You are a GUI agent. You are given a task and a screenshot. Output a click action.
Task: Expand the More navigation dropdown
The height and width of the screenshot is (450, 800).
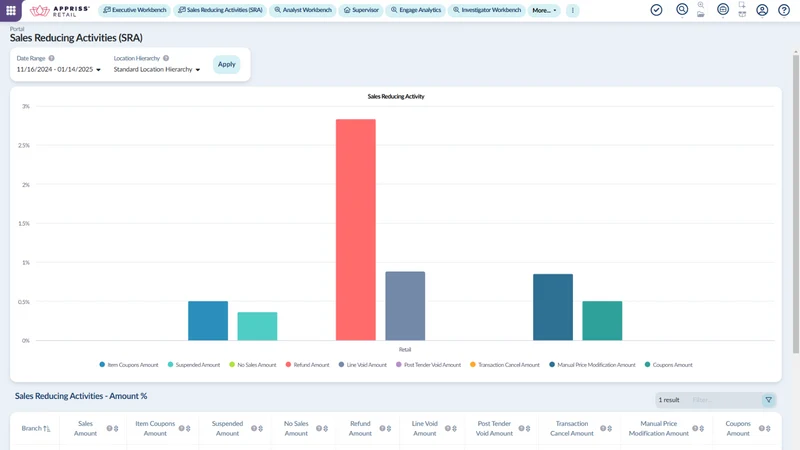click(544, 10)
